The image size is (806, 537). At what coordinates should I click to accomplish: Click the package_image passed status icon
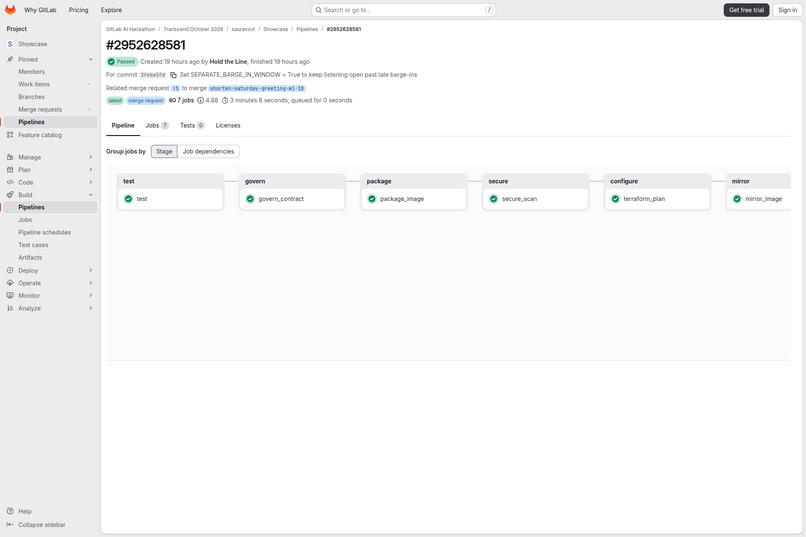[x=372, y=199]
